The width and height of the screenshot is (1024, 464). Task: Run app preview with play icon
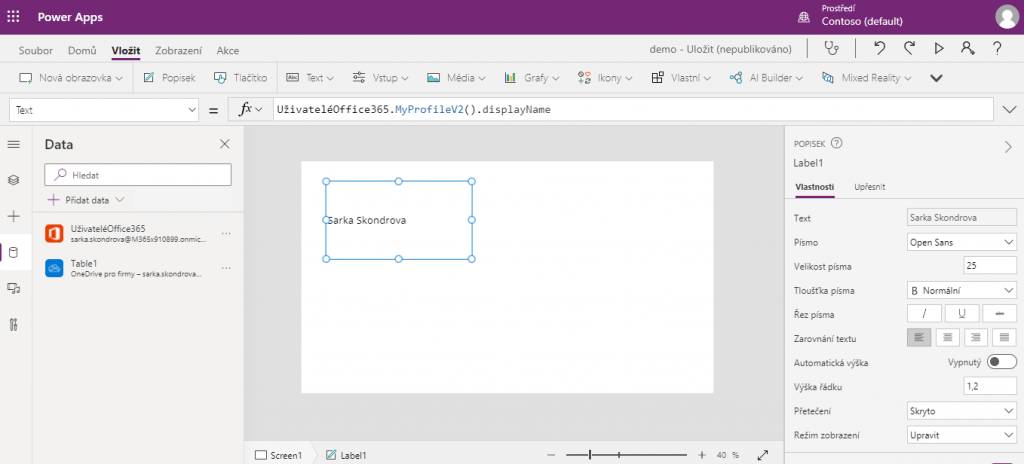click(x=938, y=48)
